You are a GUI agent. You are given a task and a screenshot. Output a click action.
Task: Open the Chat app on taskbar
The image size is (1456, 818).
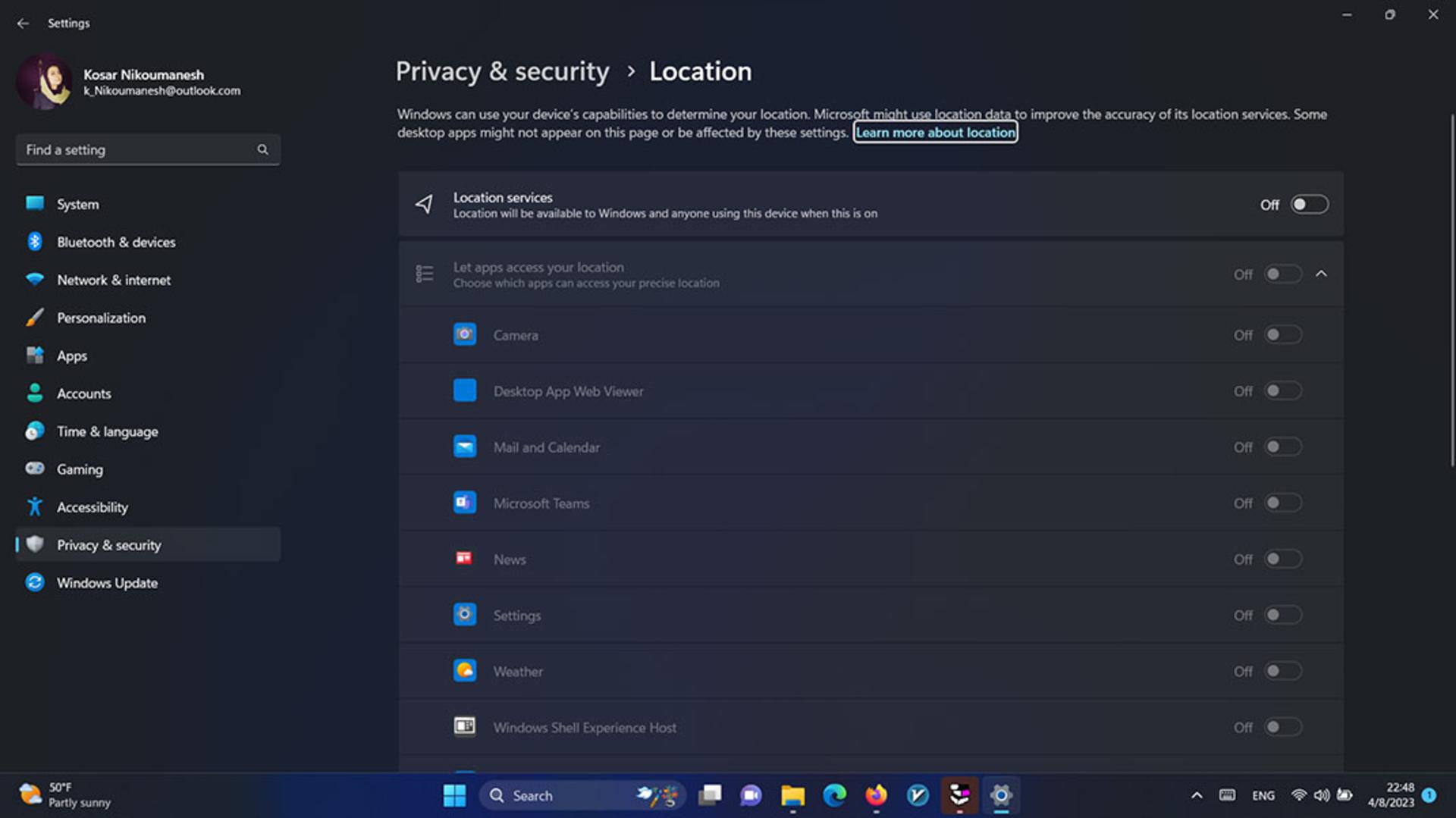(x=751, y=795)
